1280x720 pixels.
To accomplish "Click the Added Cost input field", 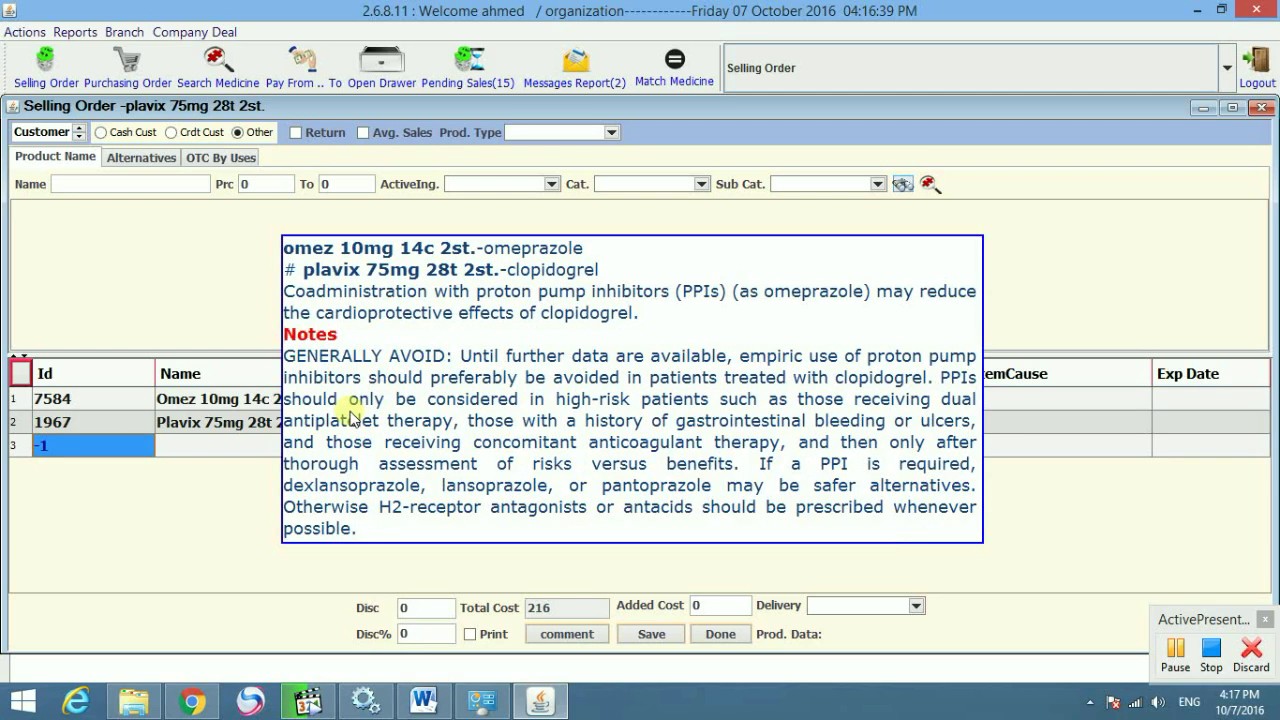I will 720,605.
